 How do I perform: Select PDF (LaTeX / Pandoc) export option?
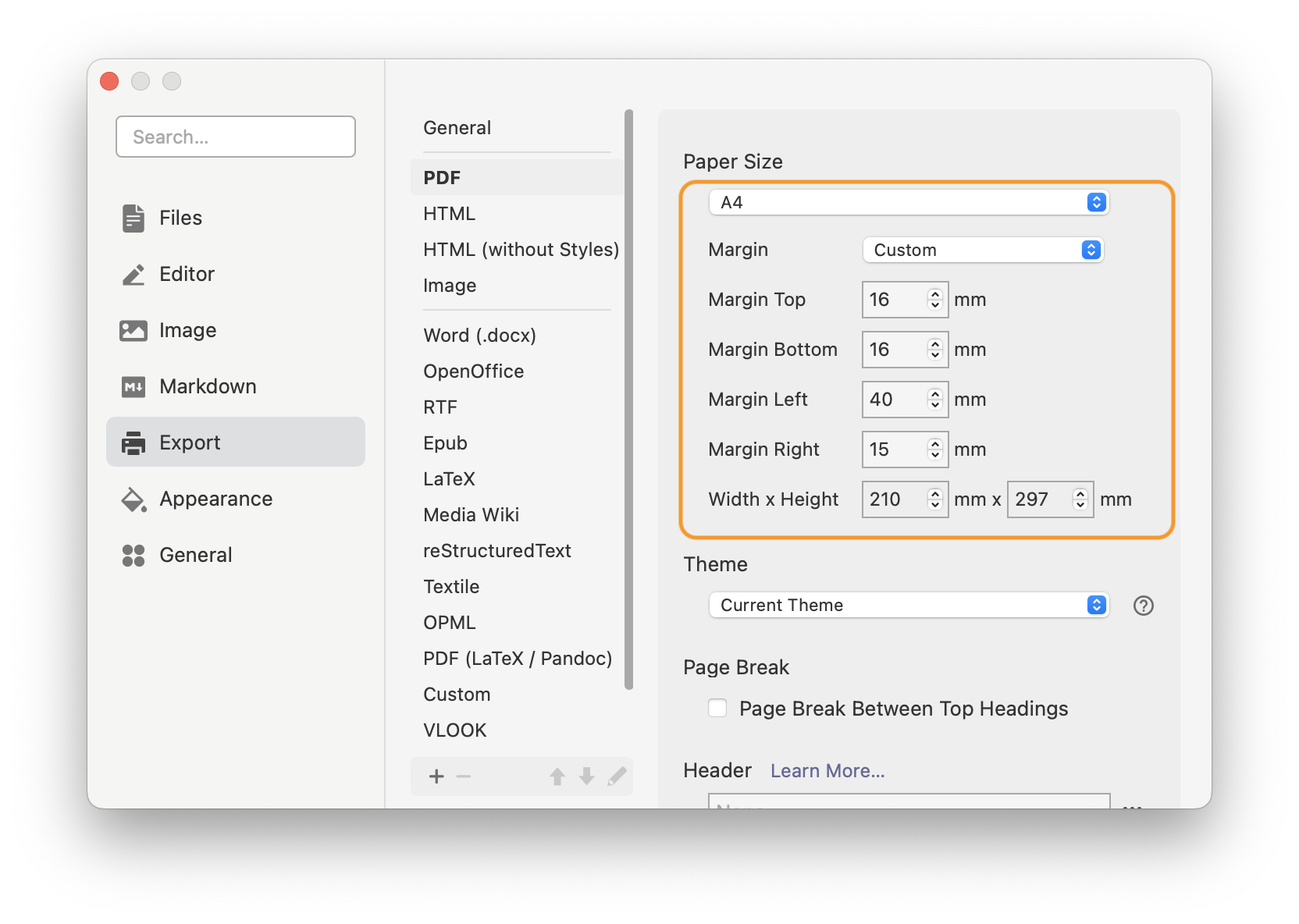tap(517, 659)
